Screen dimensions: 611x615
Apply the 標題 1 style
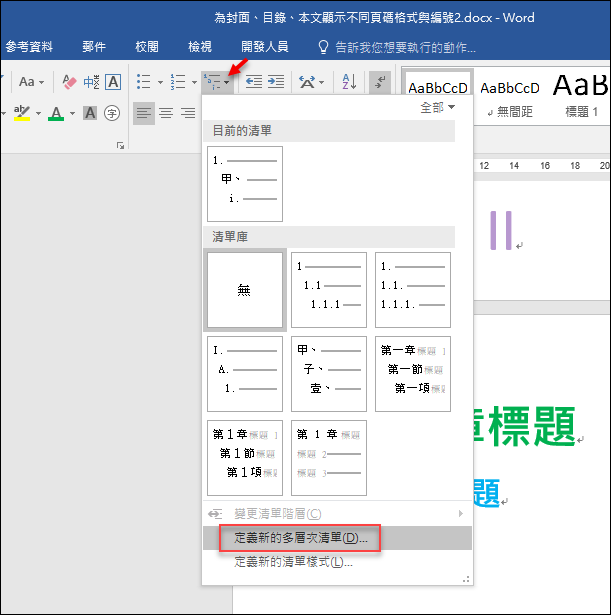(580, 97)
